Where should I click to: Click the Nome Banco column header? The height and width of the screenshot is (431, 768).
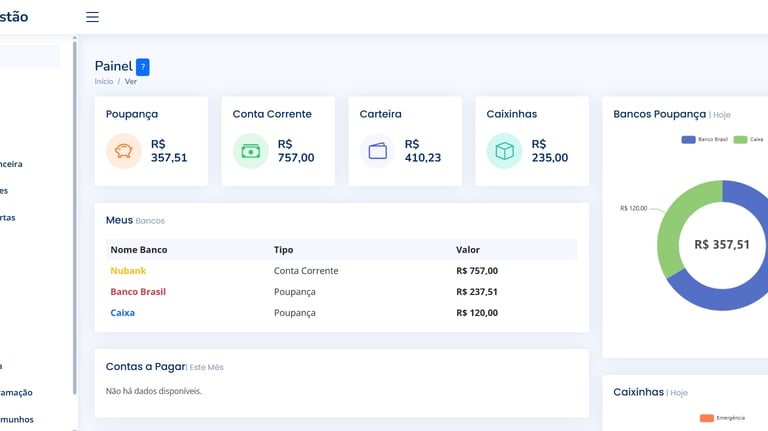pyautogui.click(x=138, y=250)
